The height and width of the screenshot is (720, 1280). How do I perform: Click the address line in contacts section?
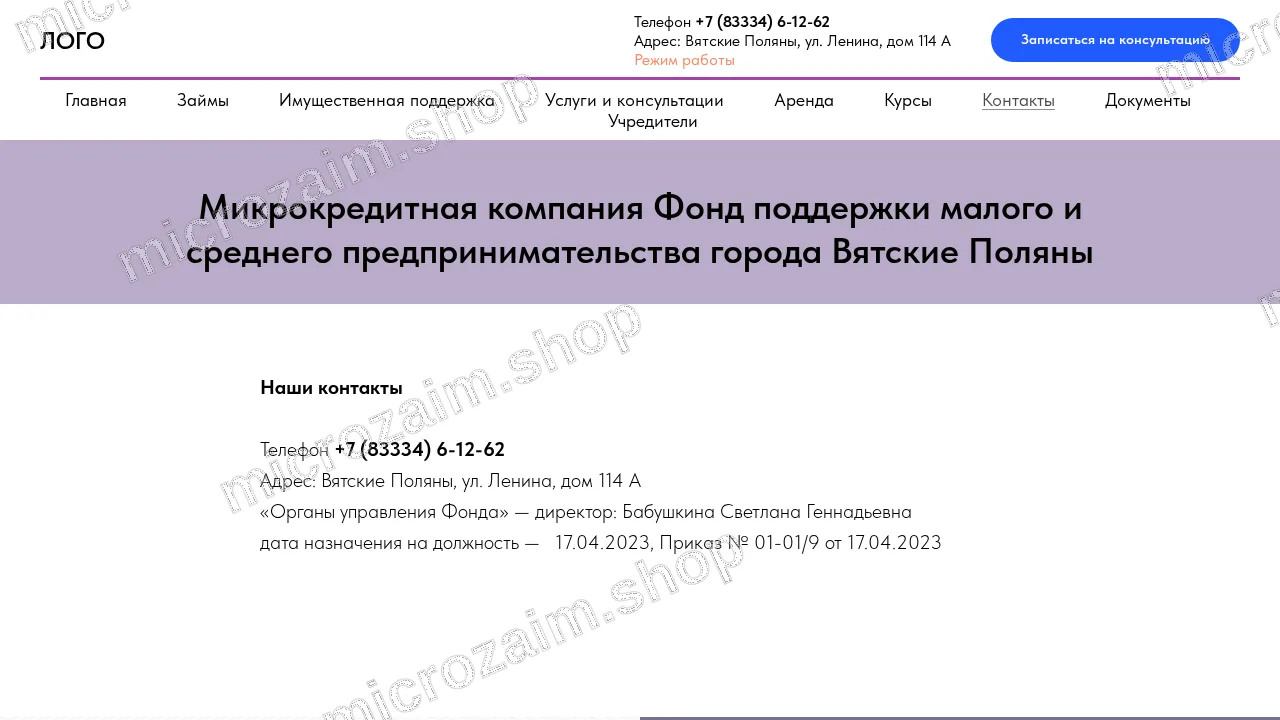coord(450,480)
